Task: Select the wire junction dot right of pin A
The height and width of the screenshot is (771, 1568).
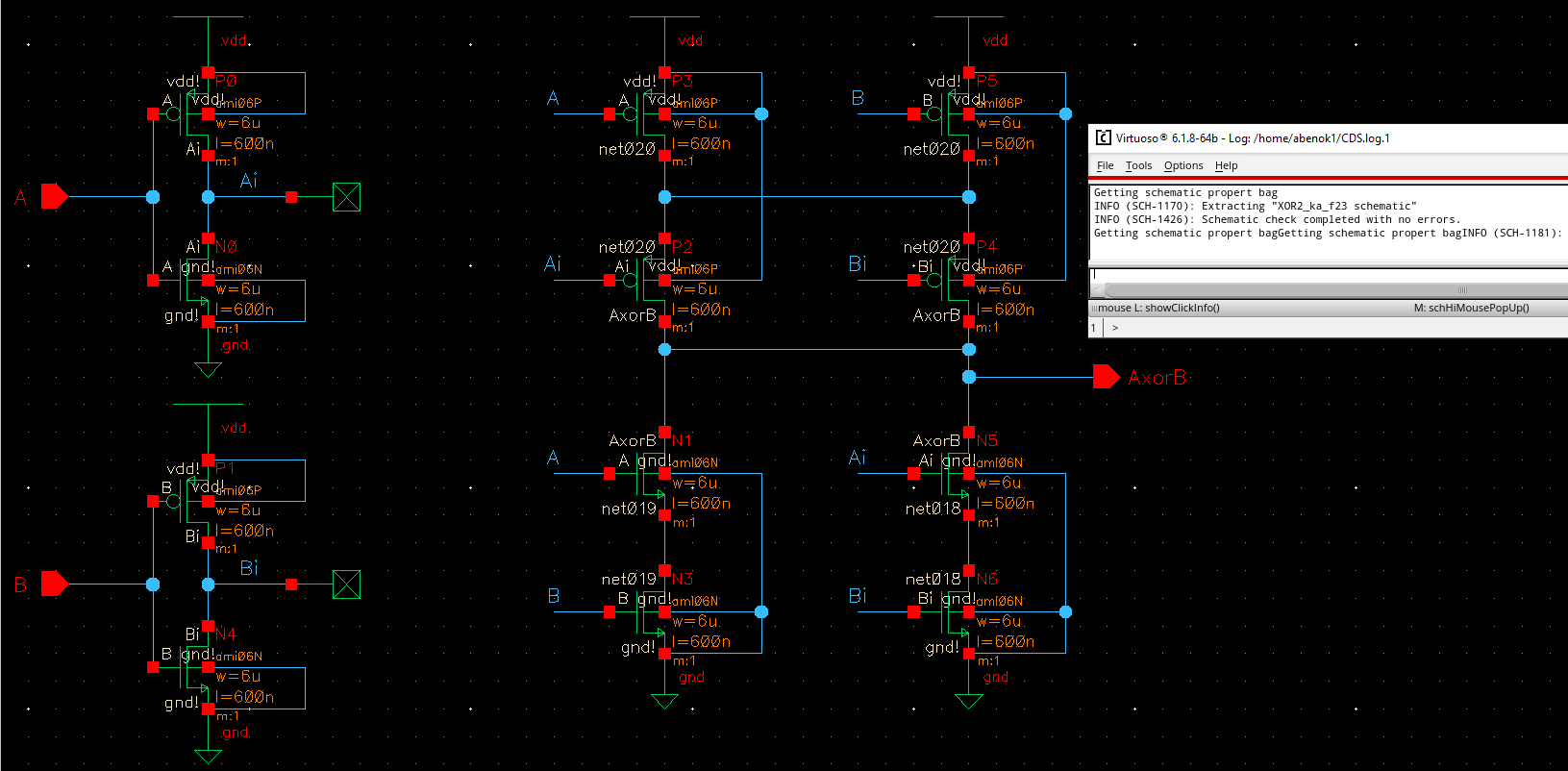Action: tap(153, 197)
